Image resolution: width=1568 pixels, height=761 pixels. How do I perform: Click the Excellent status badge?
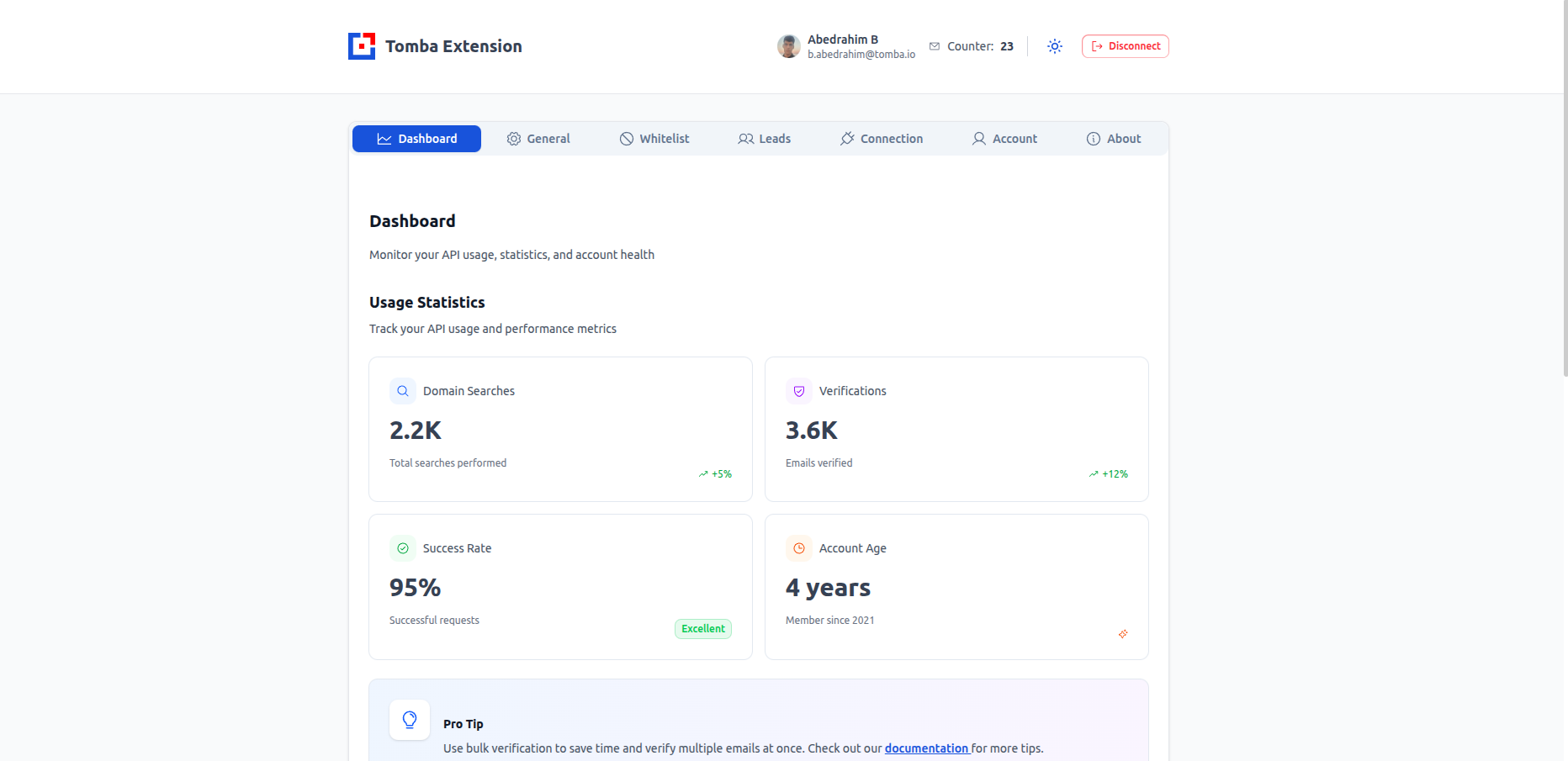click(703, 629)
